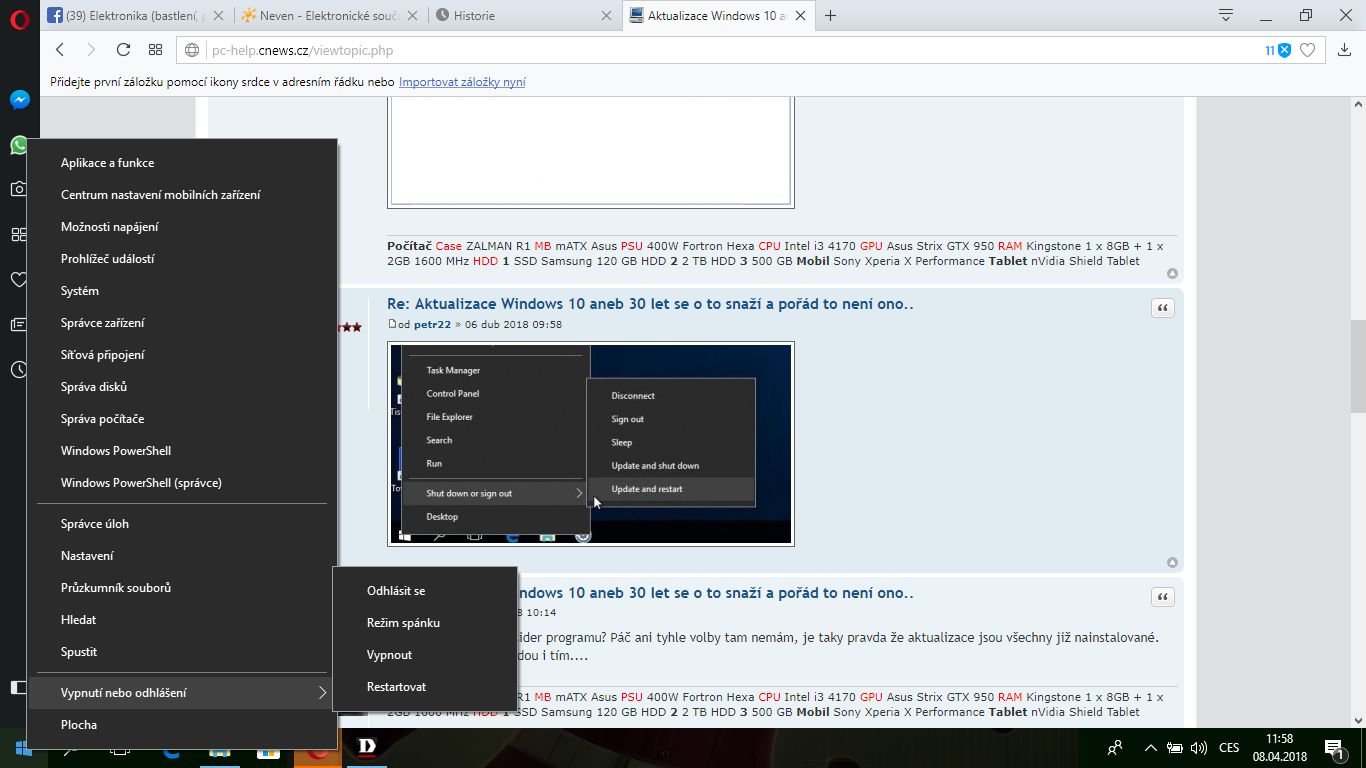Launch Windows PowerShell (správce)
The width and height of the screenshot is (1366, 768).
pyautogui.click(x=182, y=483)
